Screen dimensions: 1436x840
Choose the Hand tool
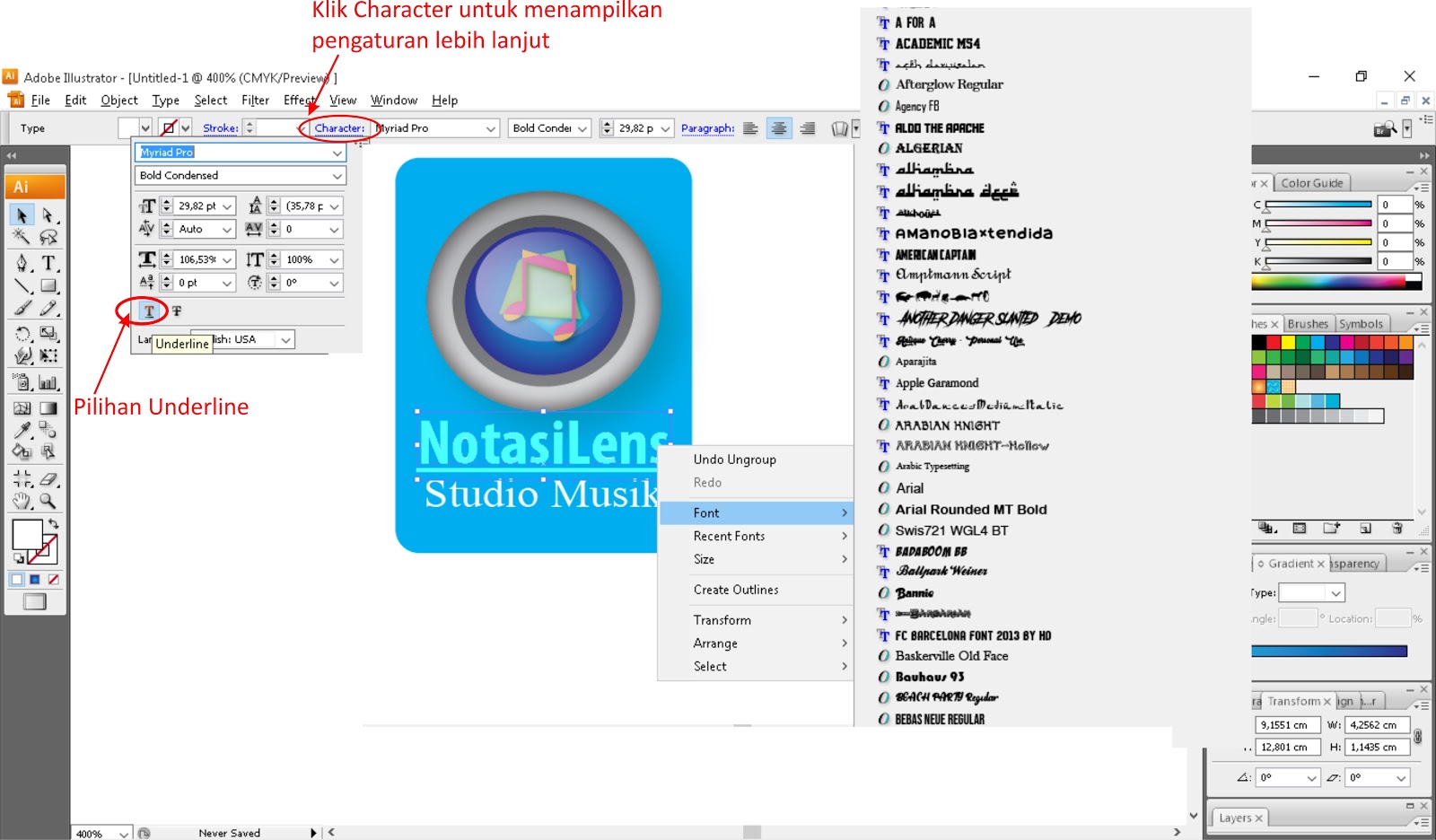tap(22, 501)
